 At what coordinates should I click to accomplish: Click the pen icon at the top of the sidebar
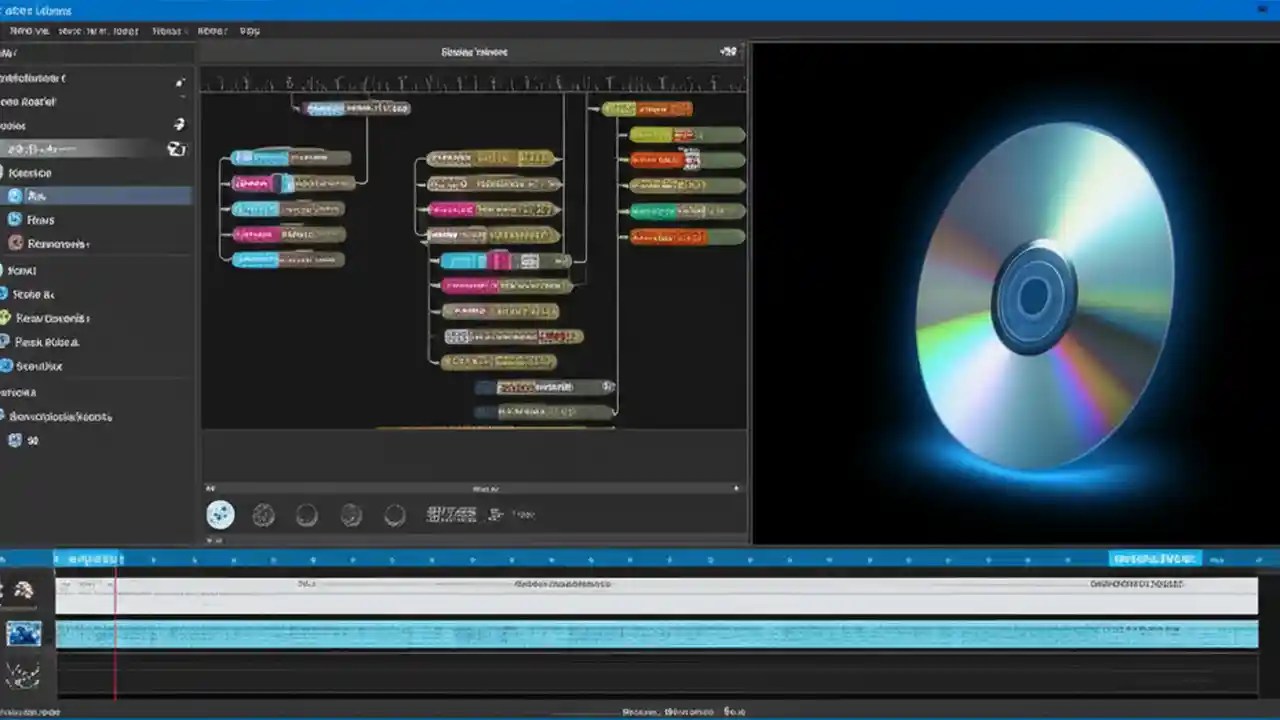(x=179, y=83)
